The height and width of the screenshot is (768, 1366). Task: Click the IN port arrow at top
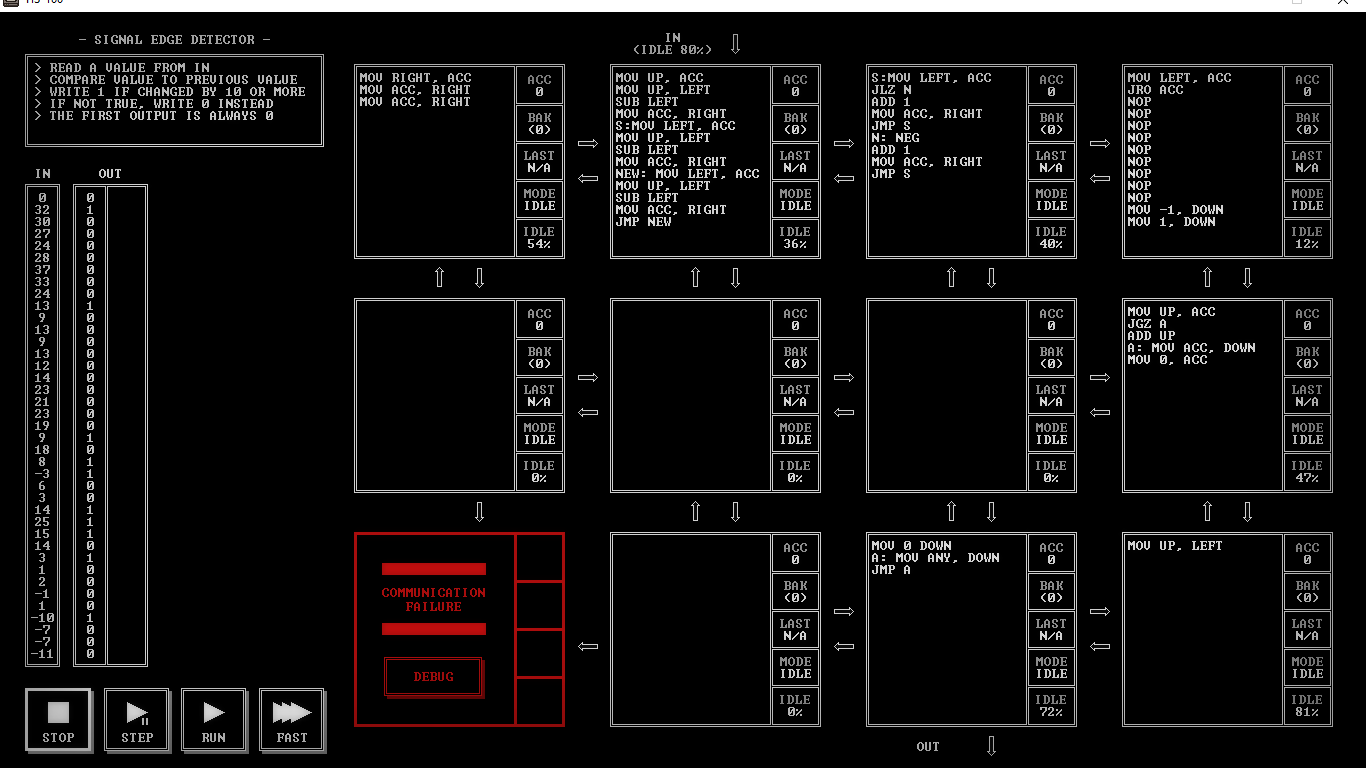click(x=735, y=44)
